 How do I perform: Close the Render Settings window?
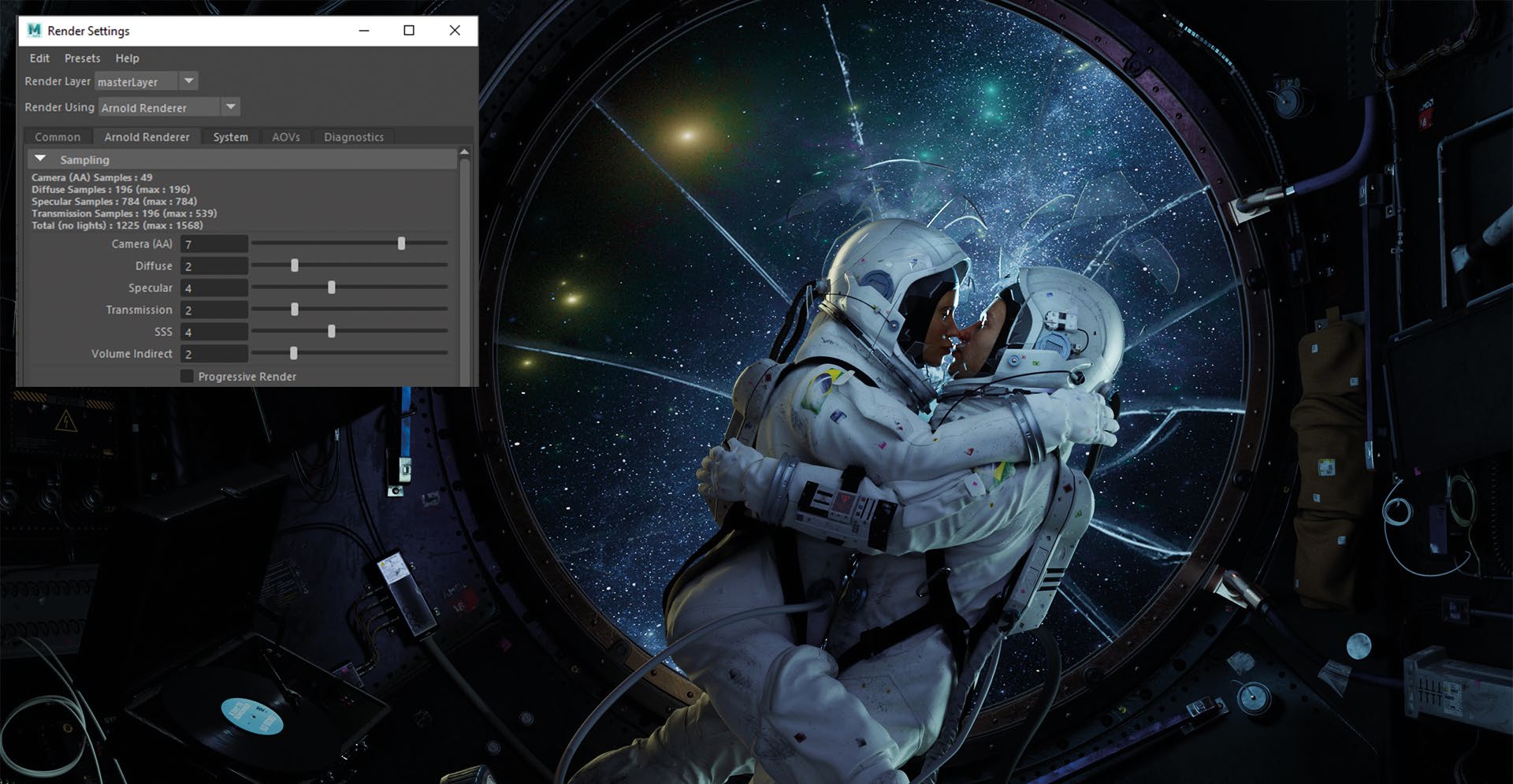[455, 31]
